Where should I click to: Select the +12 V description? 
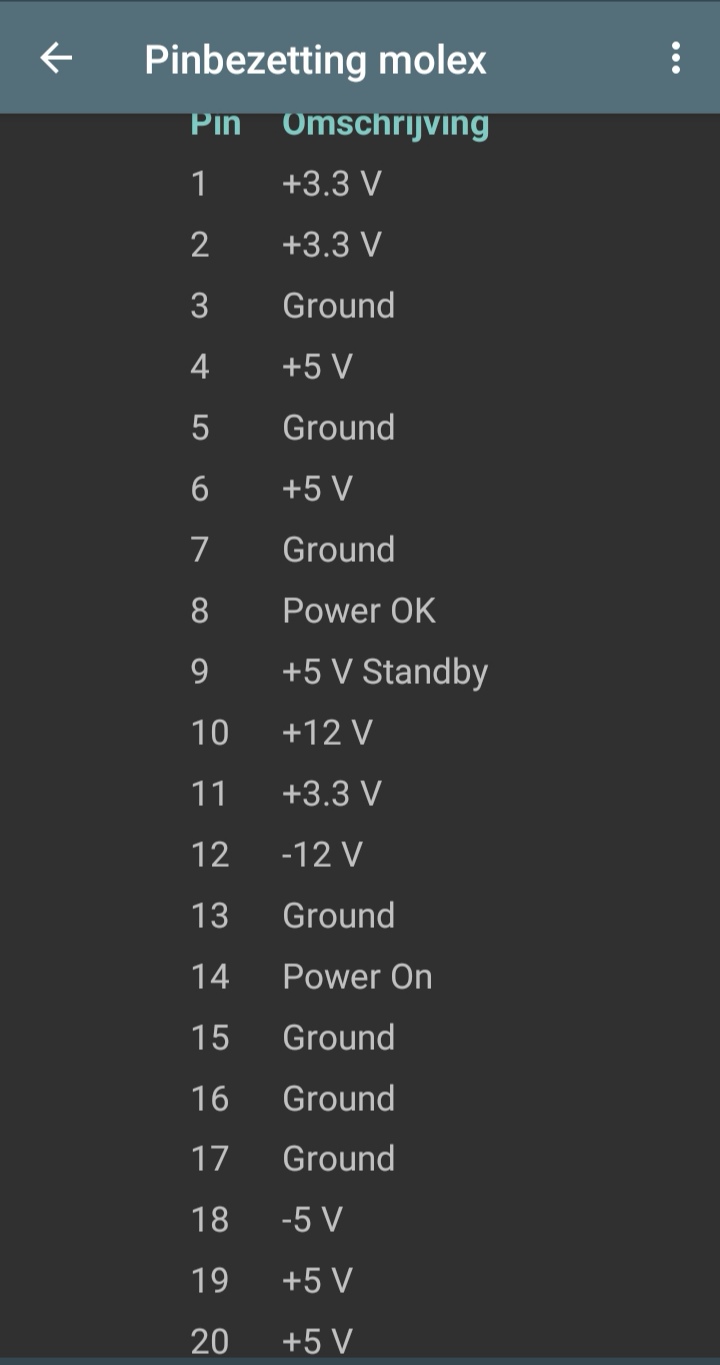(x=327, y=733)
